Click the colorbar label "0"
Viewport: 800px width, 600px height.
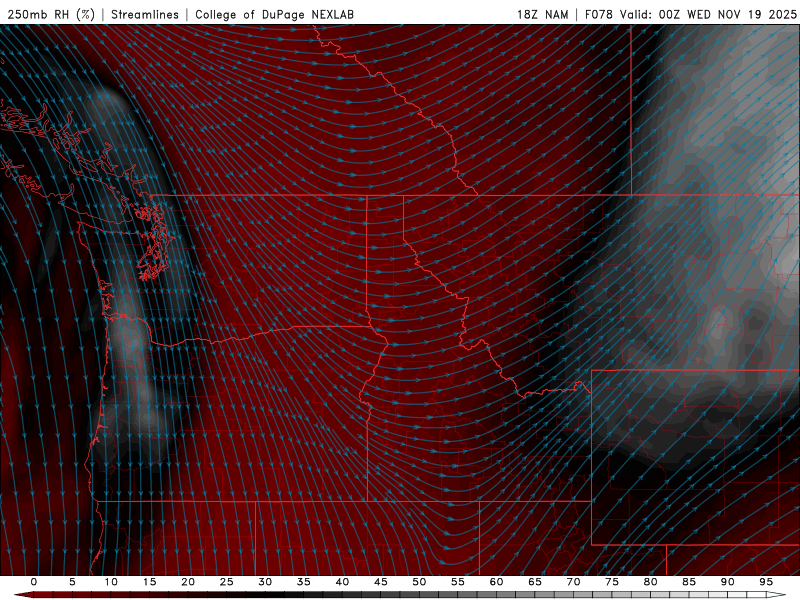34,582
